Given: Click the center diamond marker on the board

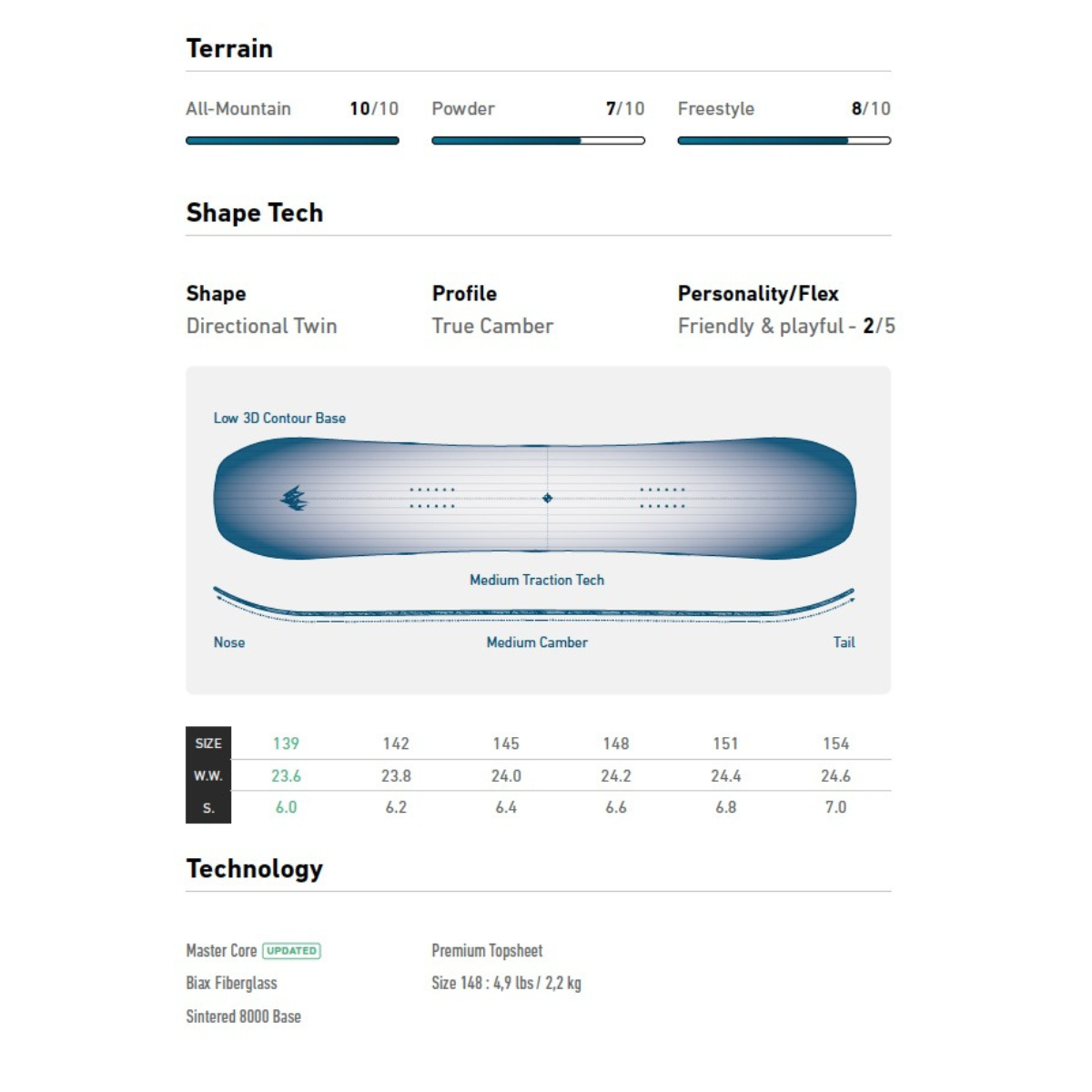Looking at the screenshot, I should 547,498.
